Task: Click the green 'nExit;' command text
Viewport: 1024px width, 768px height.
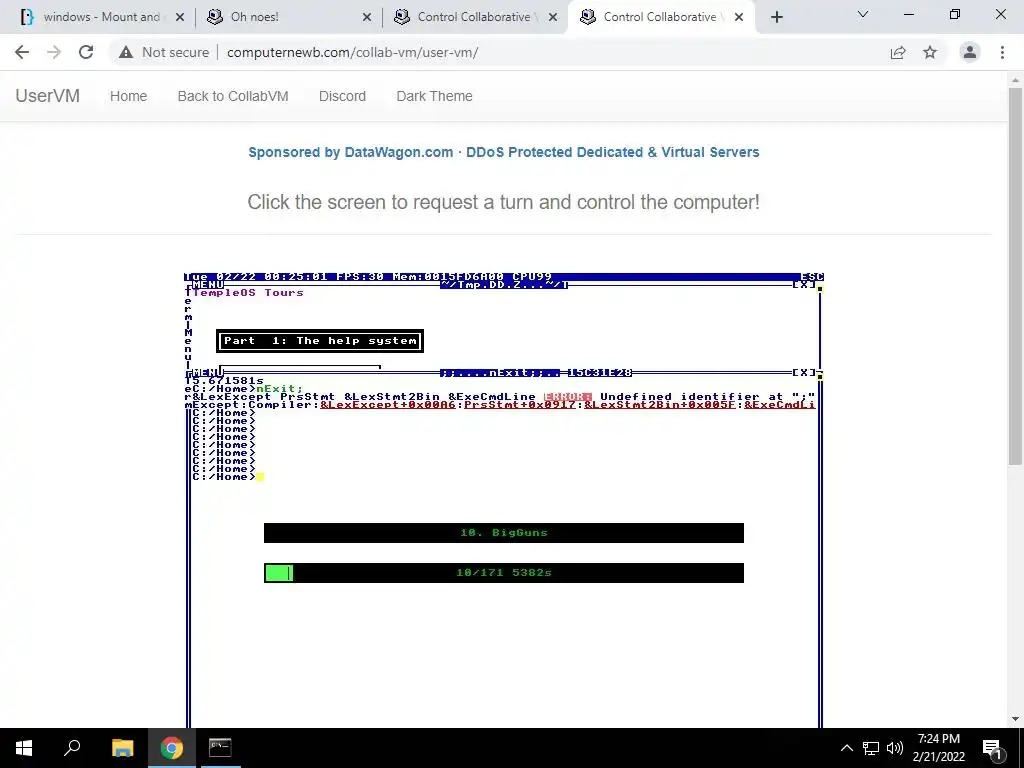Action: (x=280, y=389)
